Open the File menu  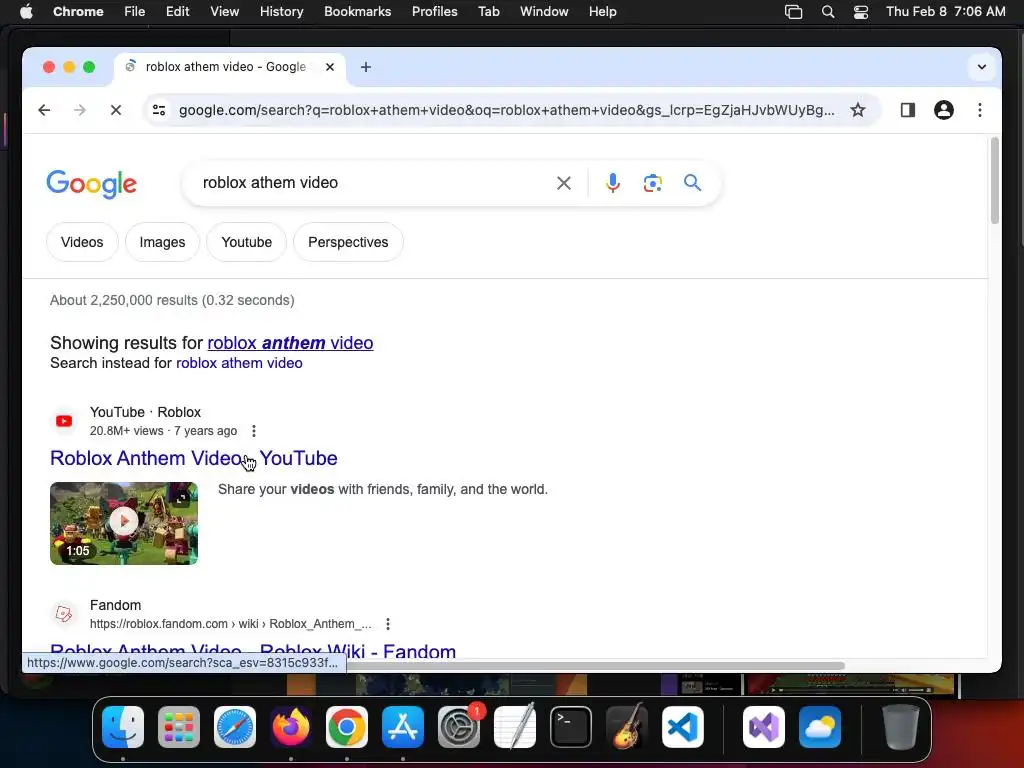coord(135,12)
